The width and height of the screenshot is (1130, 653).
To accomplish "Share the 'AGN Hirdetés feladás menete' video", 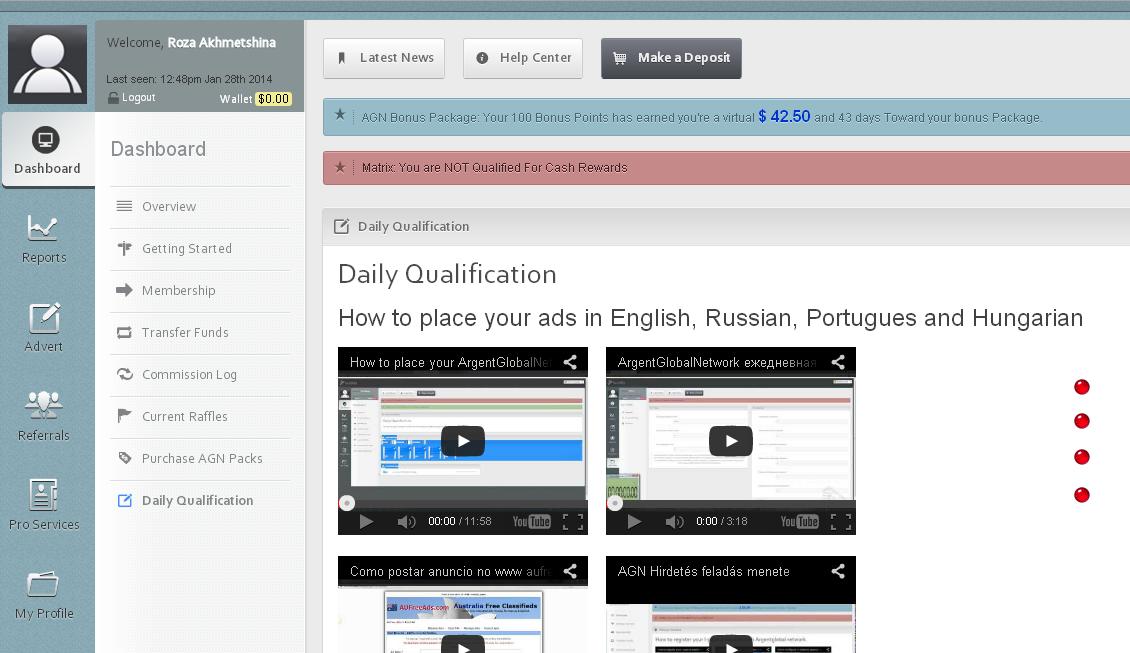I will click(x=838, y=572).
